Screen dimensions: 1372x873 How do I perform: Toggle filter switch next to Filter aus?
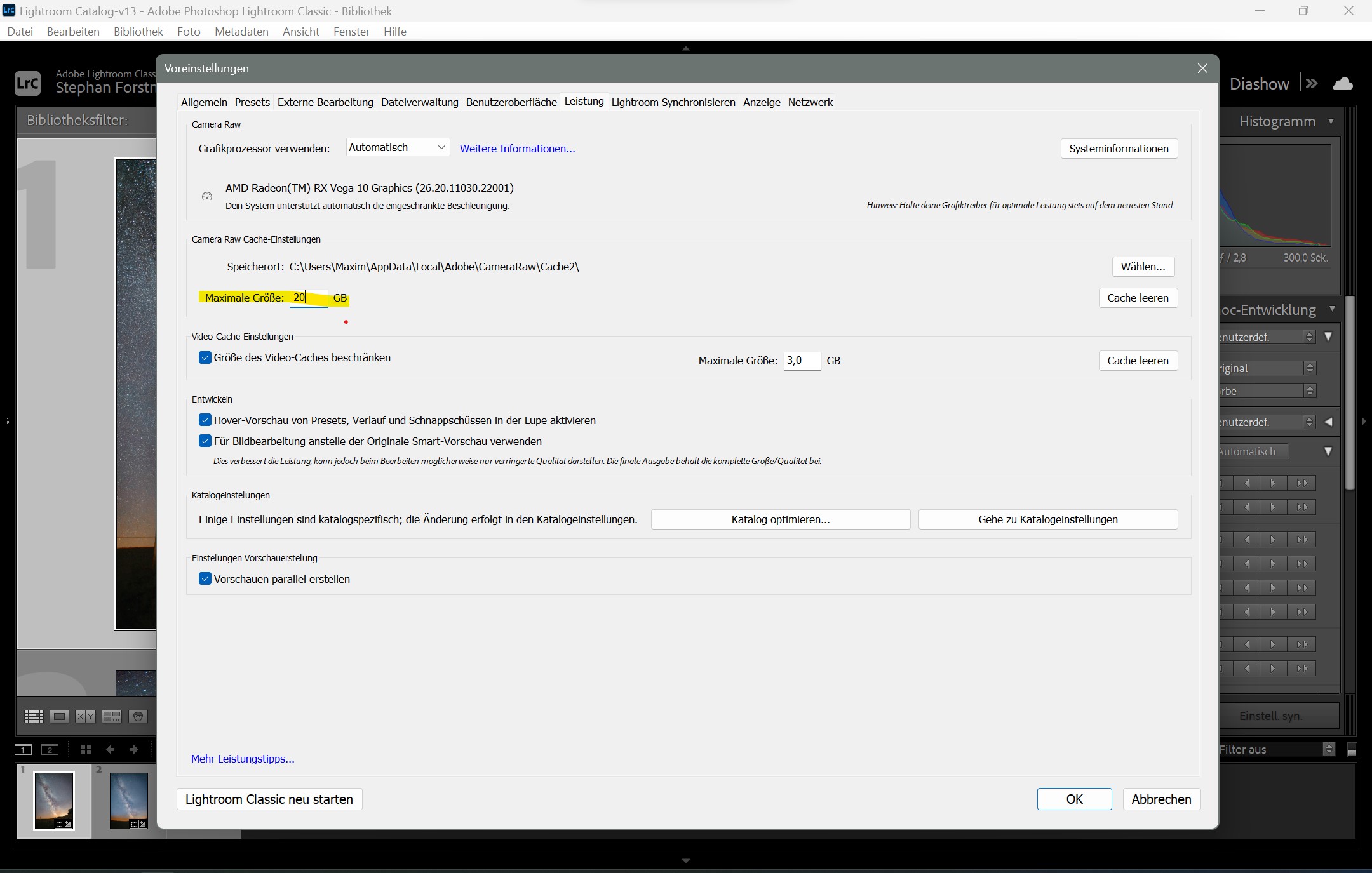[x=1352, y=750]
